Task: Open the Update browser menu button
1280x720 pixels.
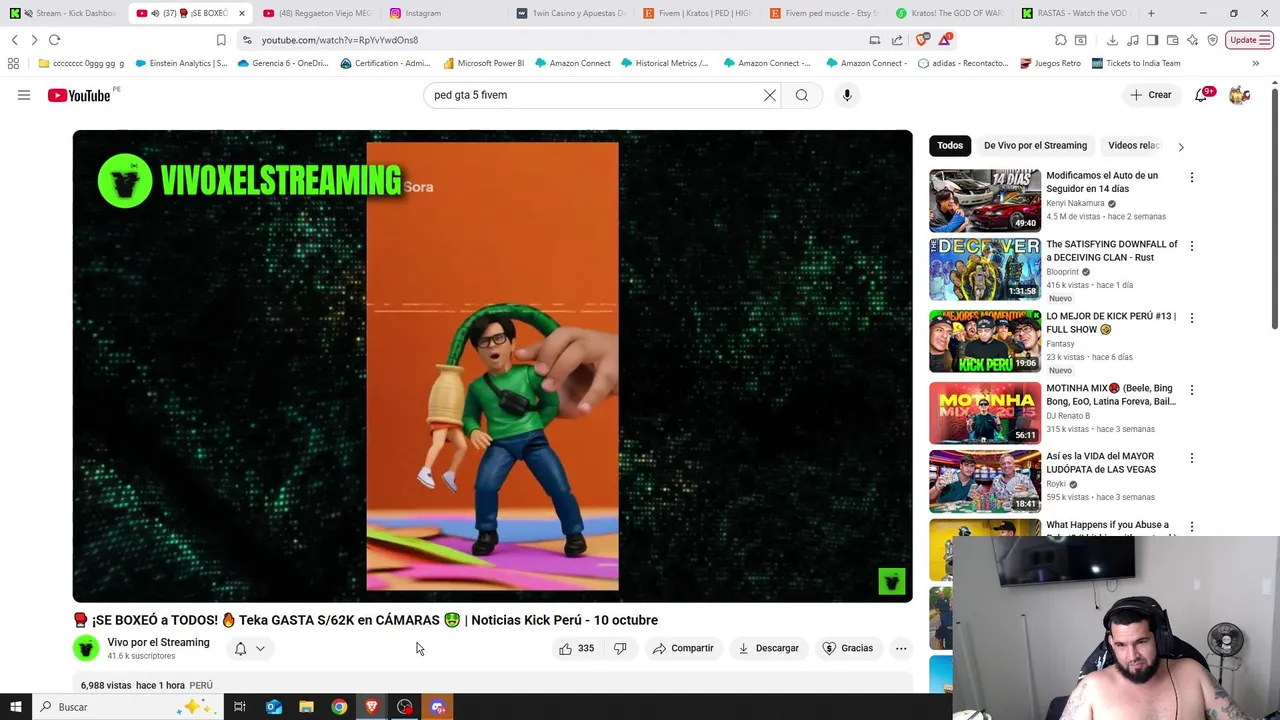Action: (x=1249, y=40)
